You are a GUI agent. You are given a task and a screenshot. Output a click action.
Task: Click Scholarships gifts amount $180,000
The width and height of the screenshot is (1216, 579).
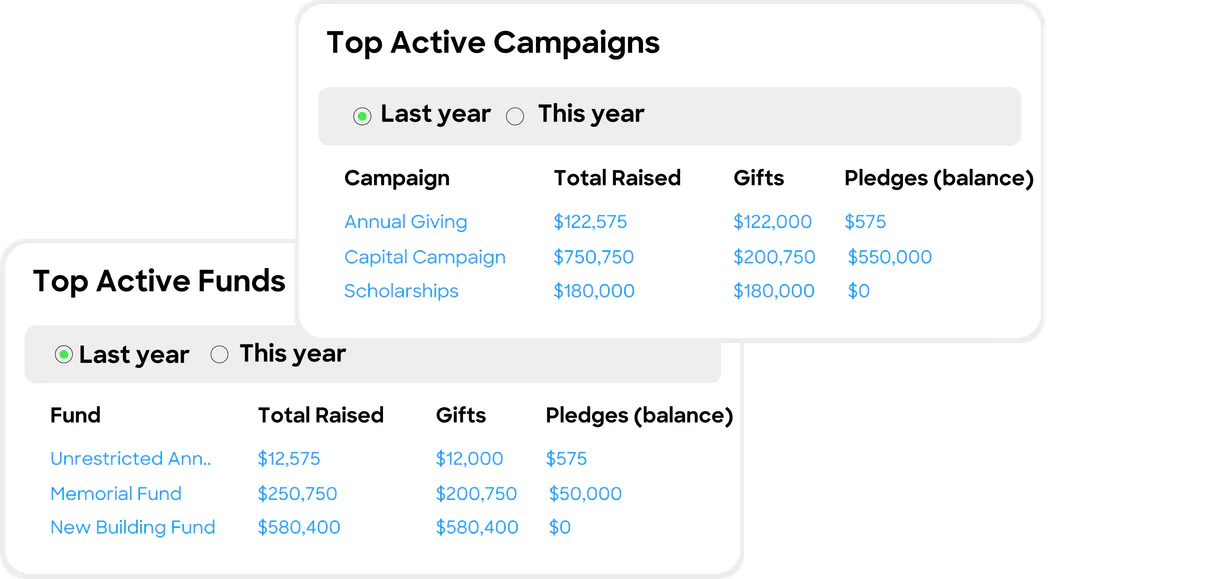[x=773, y=291]
